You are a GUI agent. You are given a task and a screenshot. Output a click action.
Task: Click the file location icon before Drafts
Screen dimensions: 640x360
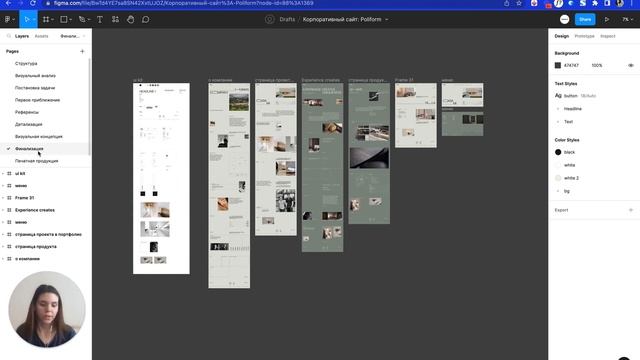point(269,19)
